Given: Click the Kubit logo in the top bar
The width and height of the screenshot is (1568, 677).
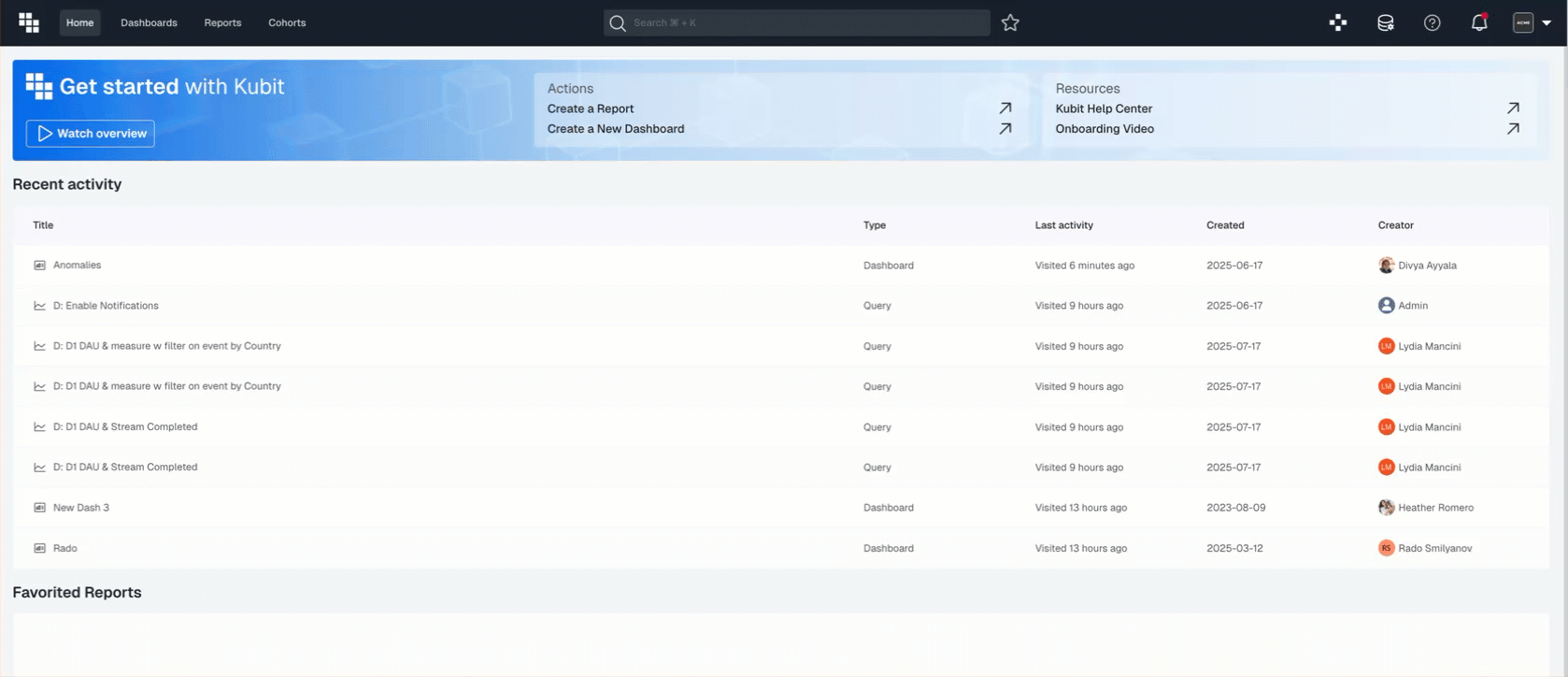Looking at the screenshot, I should [x=29, y=23].
